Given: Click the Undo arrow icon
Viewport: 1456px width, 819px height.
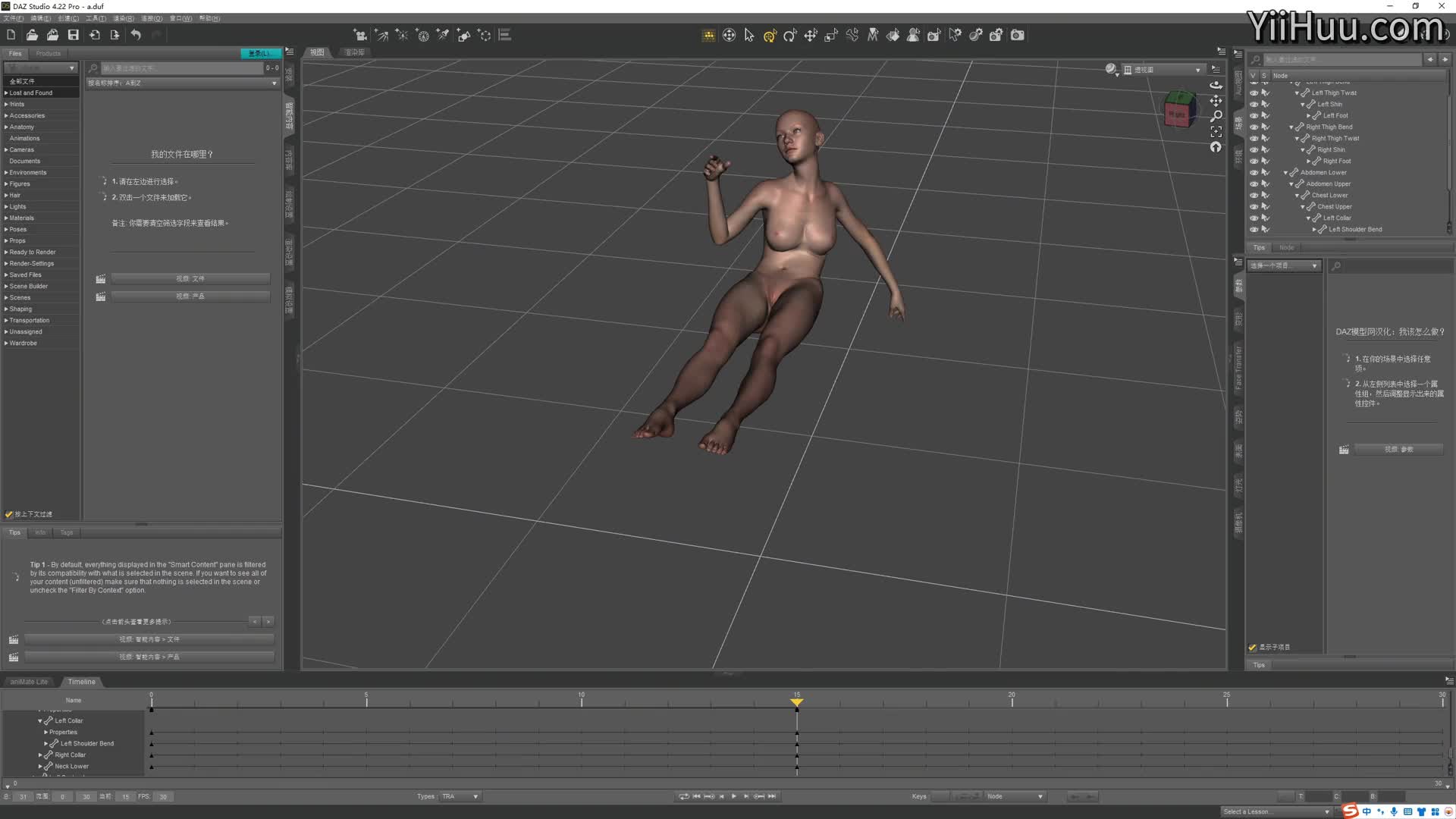Looking at the screenshot, I should pyautogui.click(x=136, y=35).
